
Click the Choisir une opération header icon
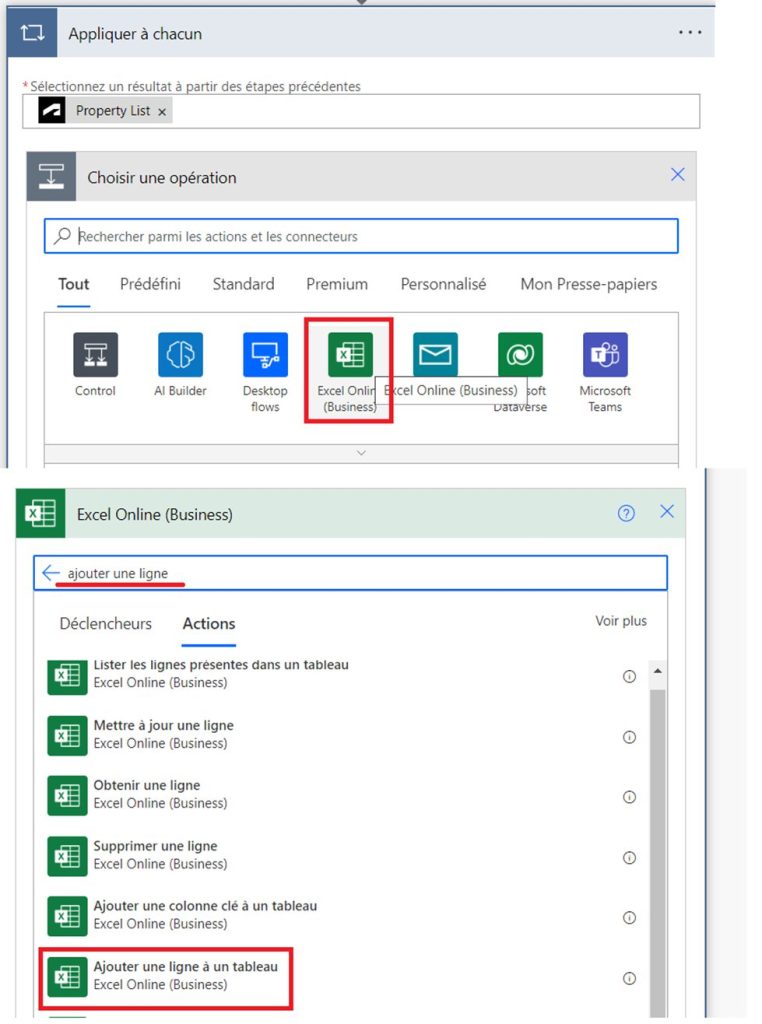pos(52,177)
